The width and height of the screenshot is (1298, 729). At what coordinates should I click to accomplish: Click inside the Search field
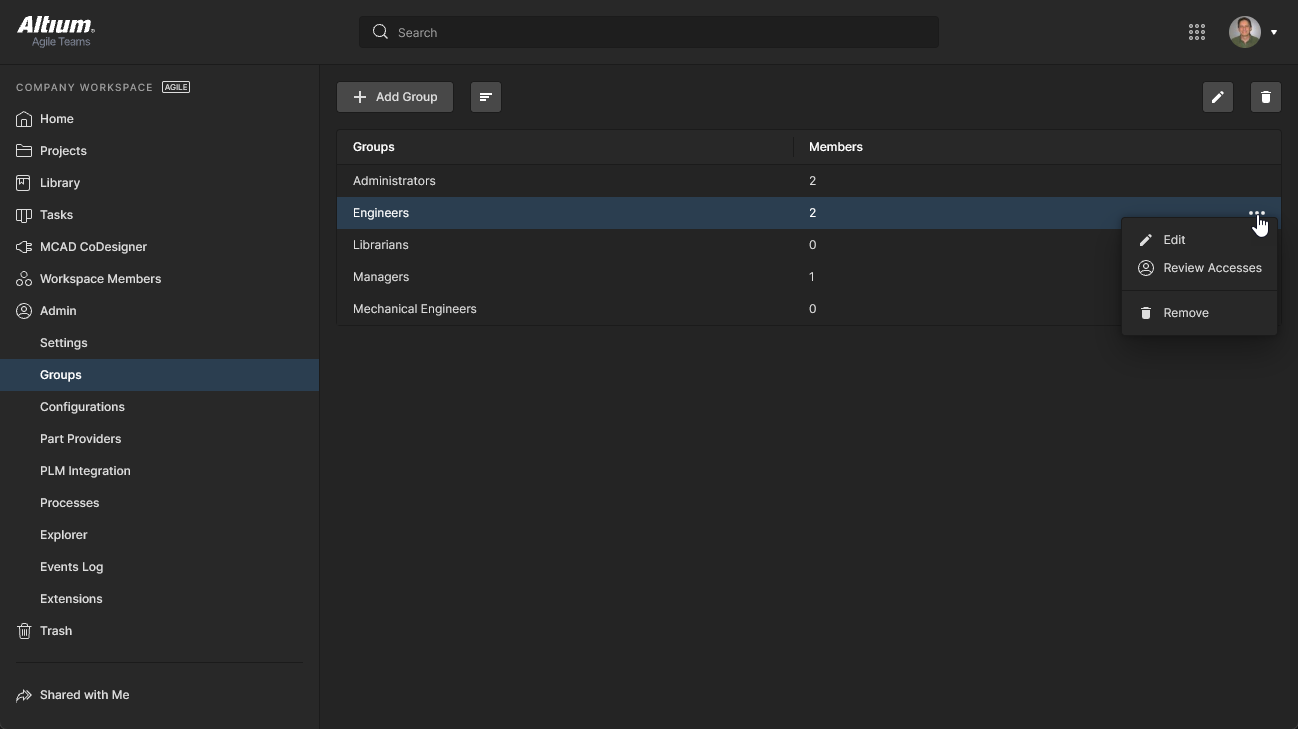[648, 31]
